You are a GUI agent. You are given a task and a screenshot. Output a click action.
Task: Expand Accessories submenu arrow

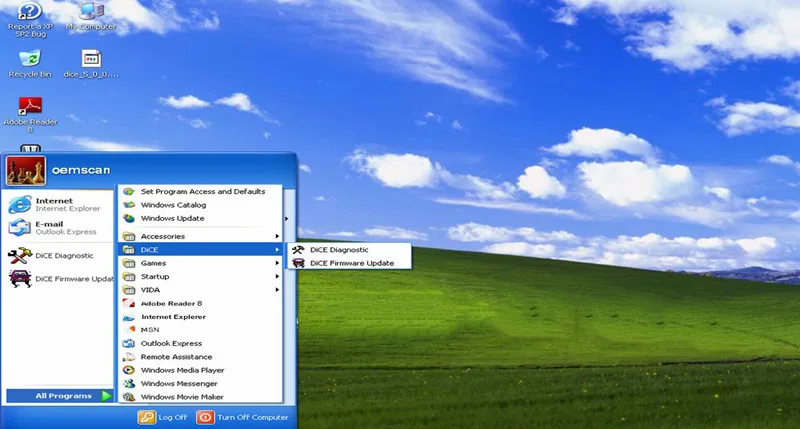pos(277,236)
